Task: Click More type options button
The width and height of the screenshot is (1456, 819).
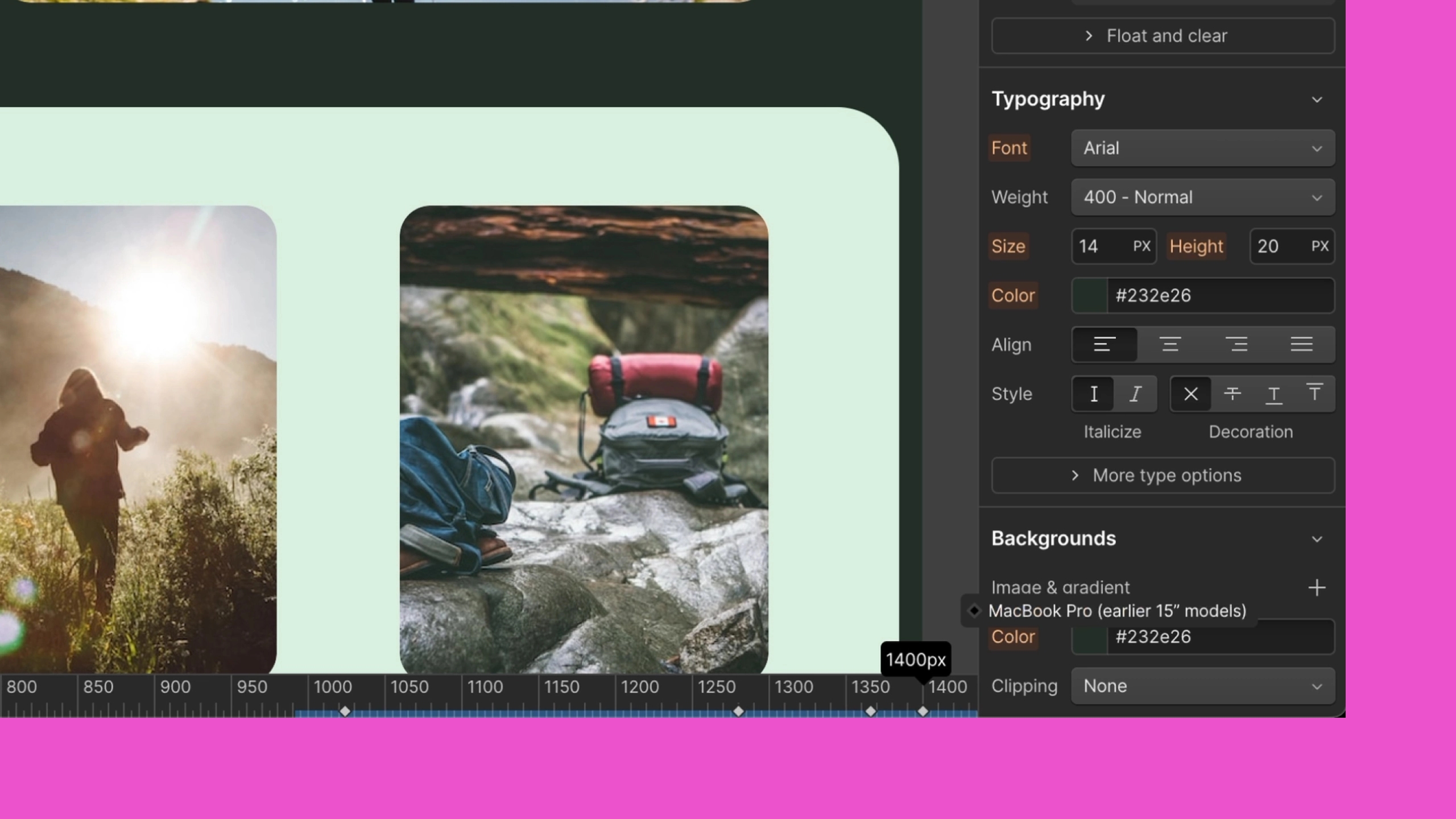Action: (x=1163, y=475)
